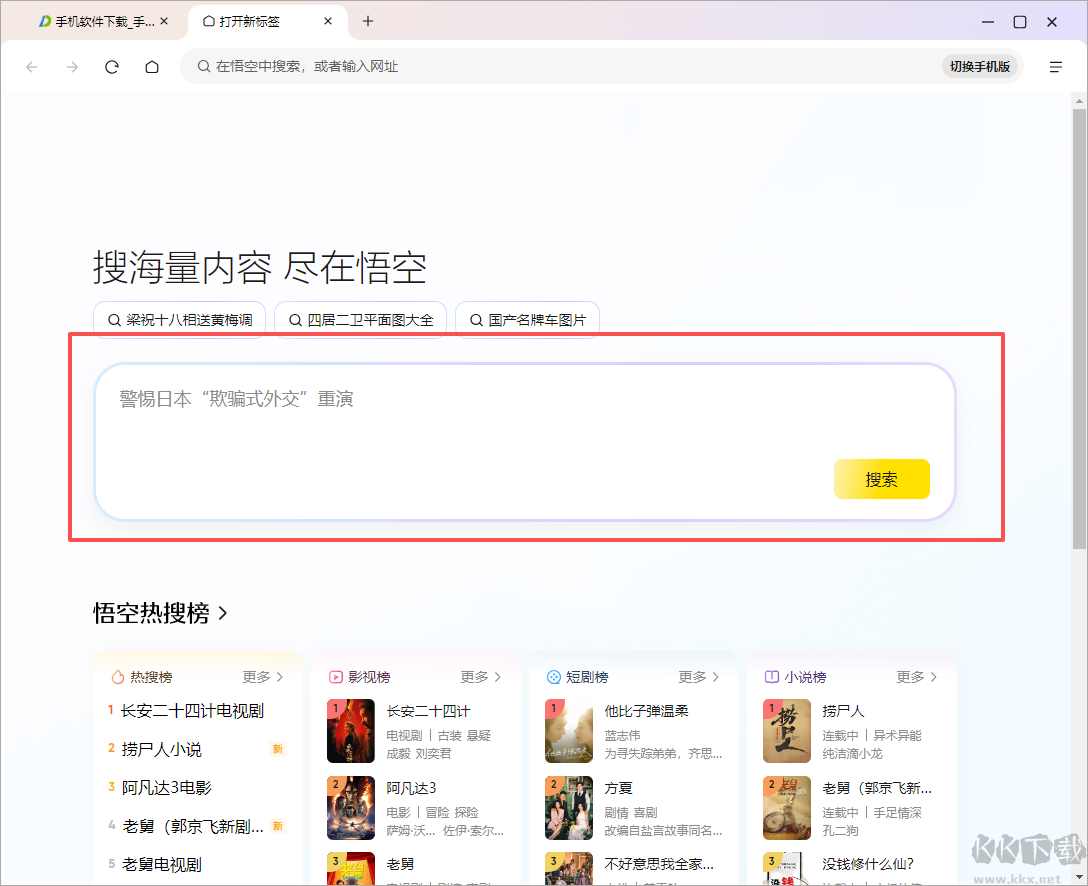Click the 小说榜 book icon
This screenshot has height=886, width=1088.
pyautogui.click(x=772, y=677)
